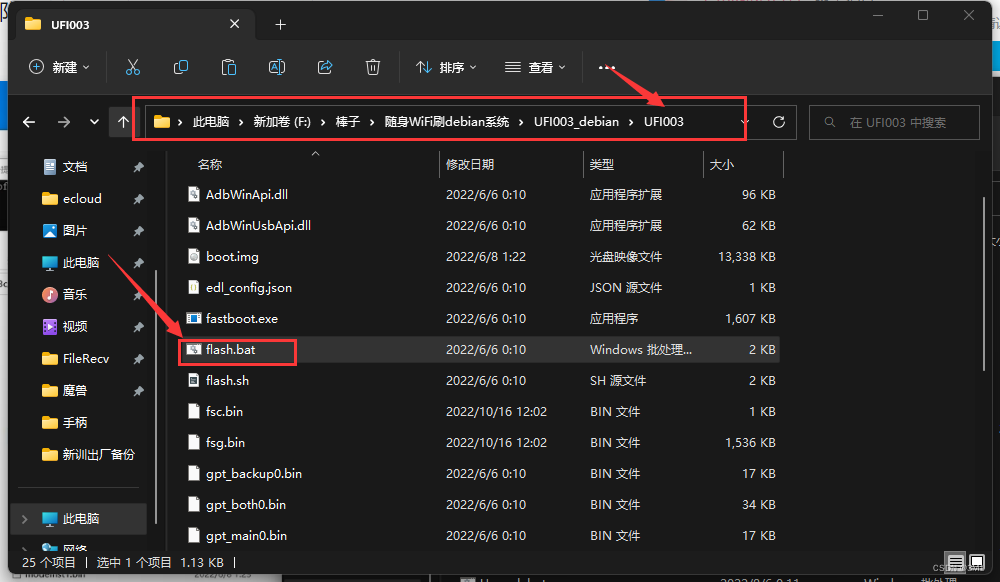The image size is (1000, 582).
Task: Click the Cut scissors icon
Action: coord(133,67)
